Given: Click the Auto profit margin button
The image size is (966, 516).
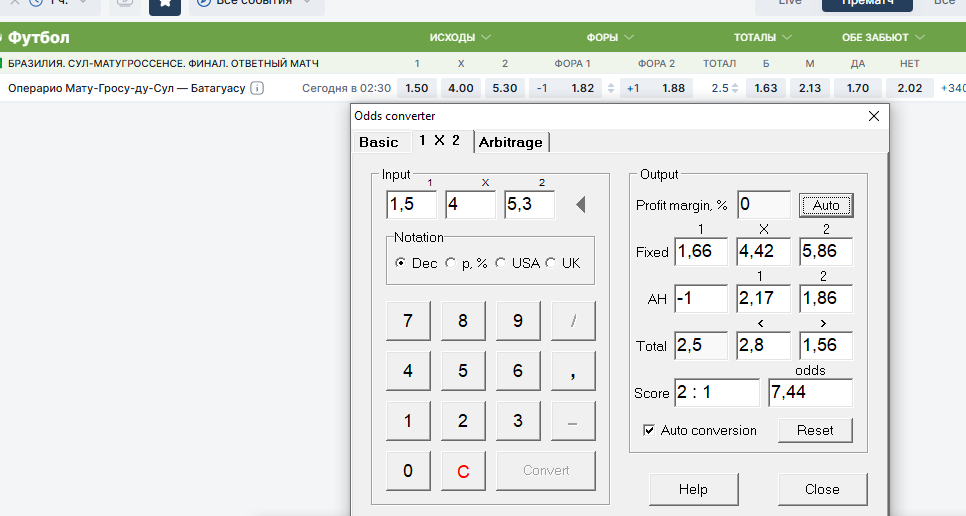Looking at the screenshot, I should [x=826, y=205].
